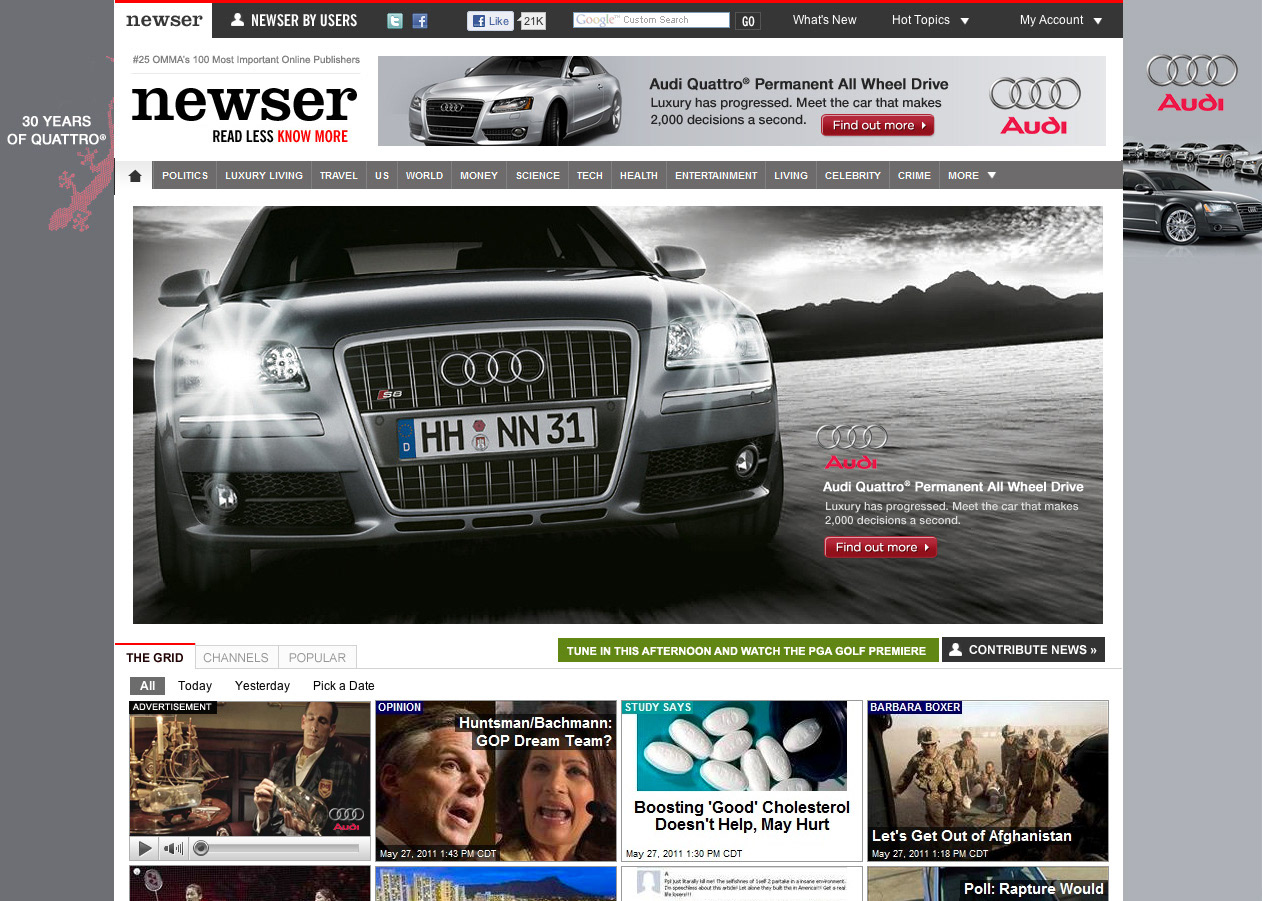Image resolution: width=1262 pixels, height=901 pixels.
Task: Open the Pick a Date filter
Action: [344, 686]
